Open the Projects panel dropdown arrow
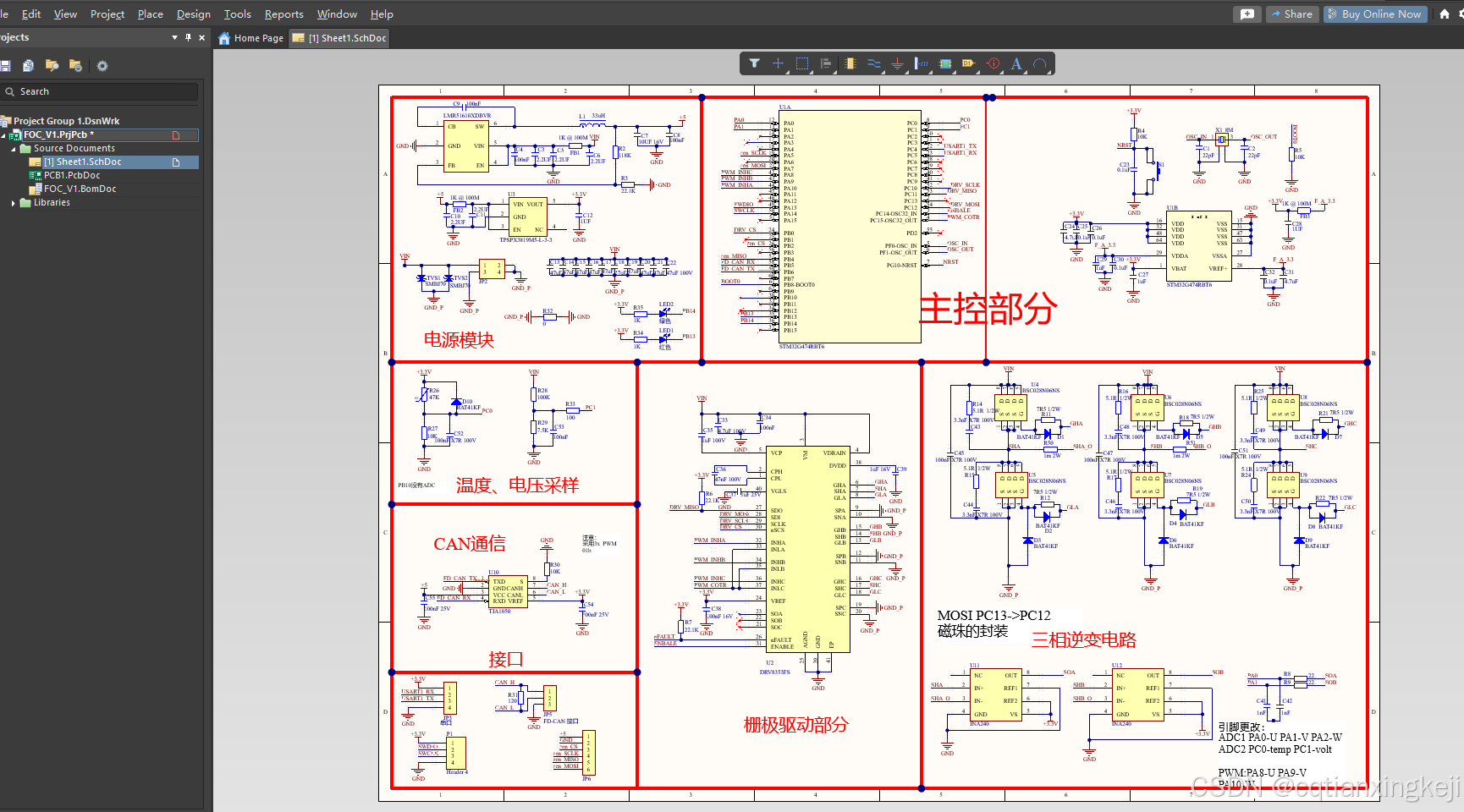 point(174,37)
